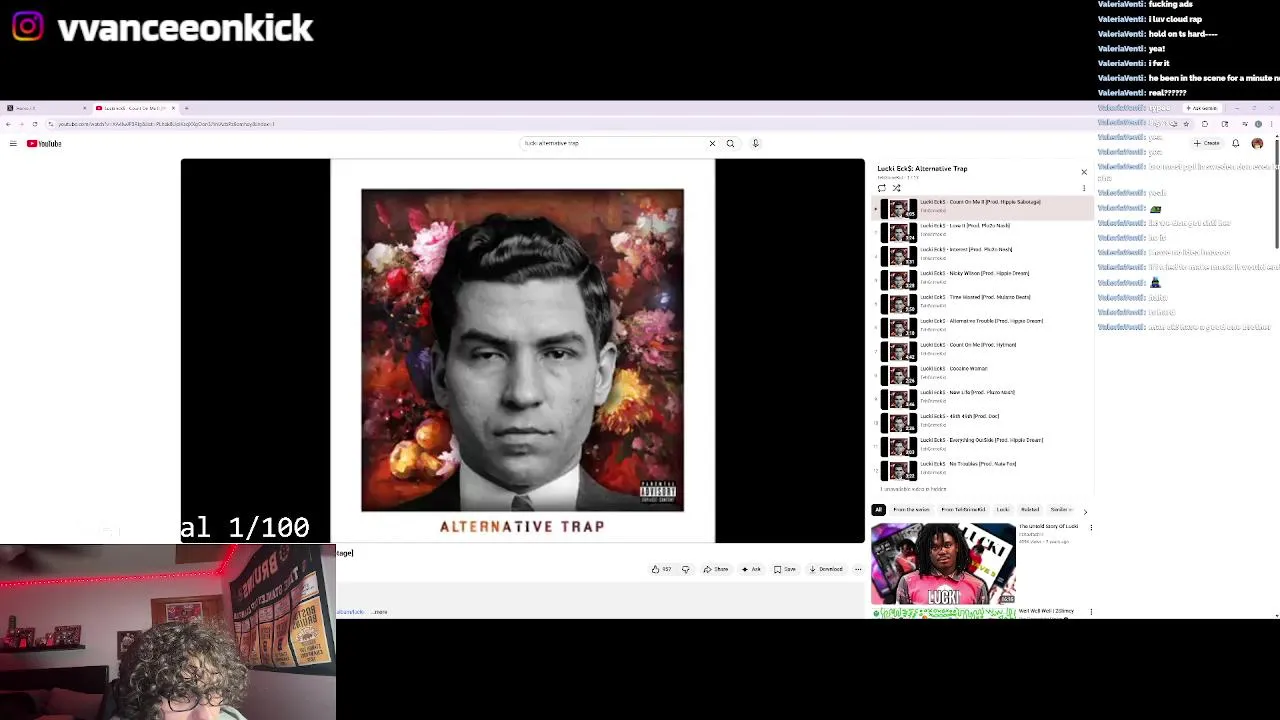Close the Alternative Trap playlist panel
1280x720 pixels.
click(x=1084, y=172)
